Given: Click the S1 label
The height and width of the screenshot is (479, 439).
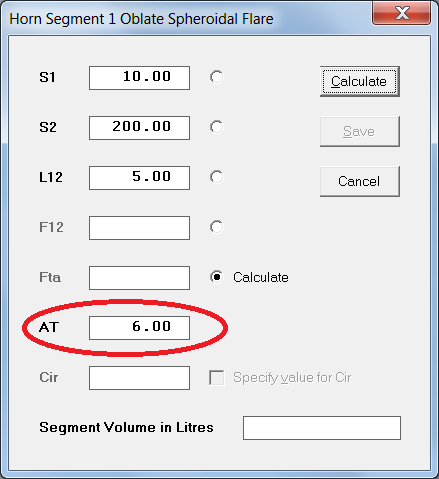Looking at the screenshot, I should point(47,77).
